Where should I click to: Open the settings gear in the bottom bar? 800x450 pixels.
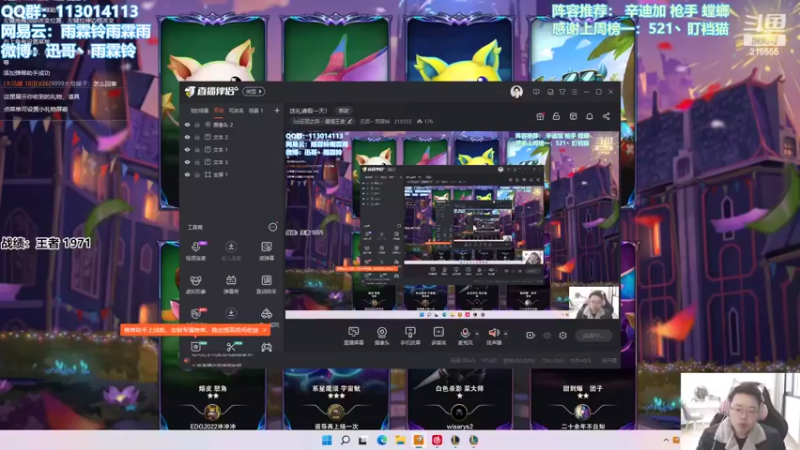(563, 335)
